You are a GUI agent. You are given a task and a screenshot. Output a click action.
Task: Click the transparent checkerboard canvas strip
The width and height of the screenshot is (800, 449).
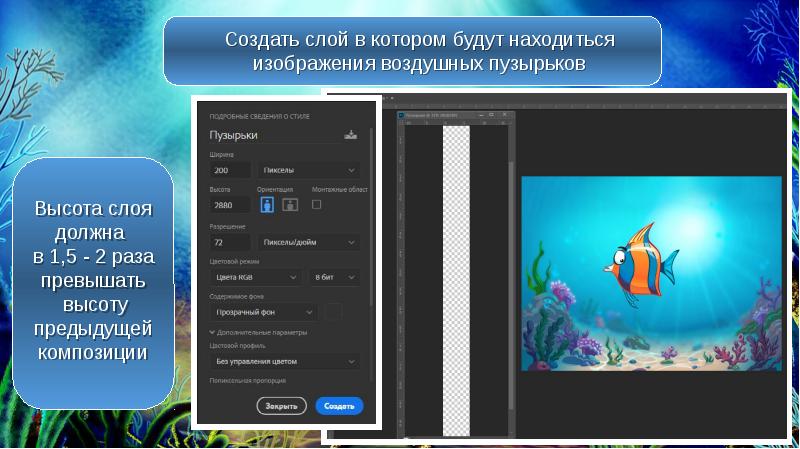coord(456,280)
